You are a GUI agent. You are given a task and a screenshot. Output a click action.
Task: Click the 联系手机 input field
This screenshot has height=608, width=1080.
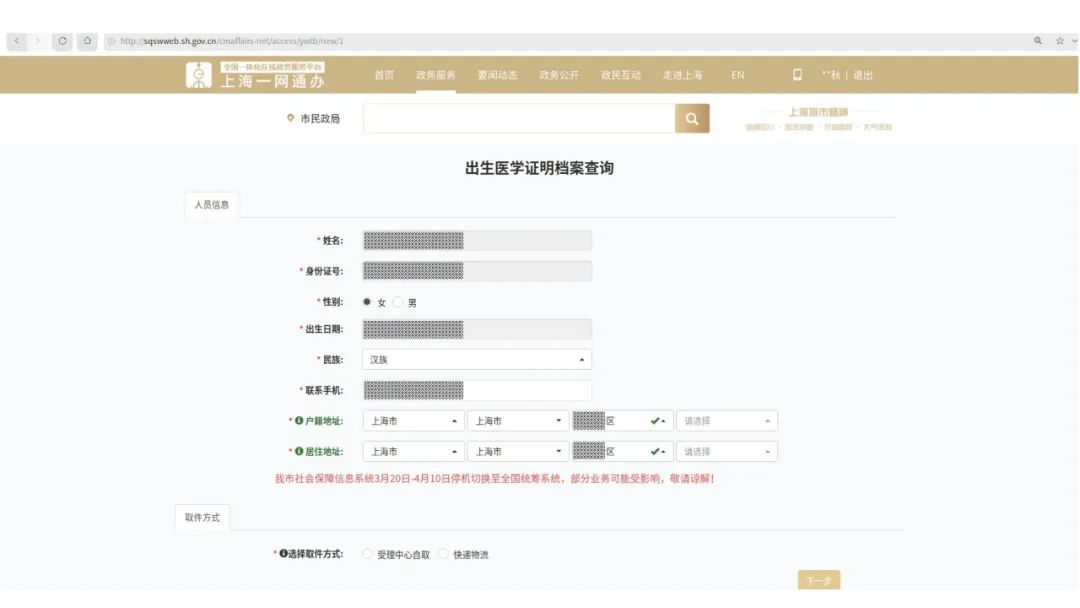tap(477, 390)
